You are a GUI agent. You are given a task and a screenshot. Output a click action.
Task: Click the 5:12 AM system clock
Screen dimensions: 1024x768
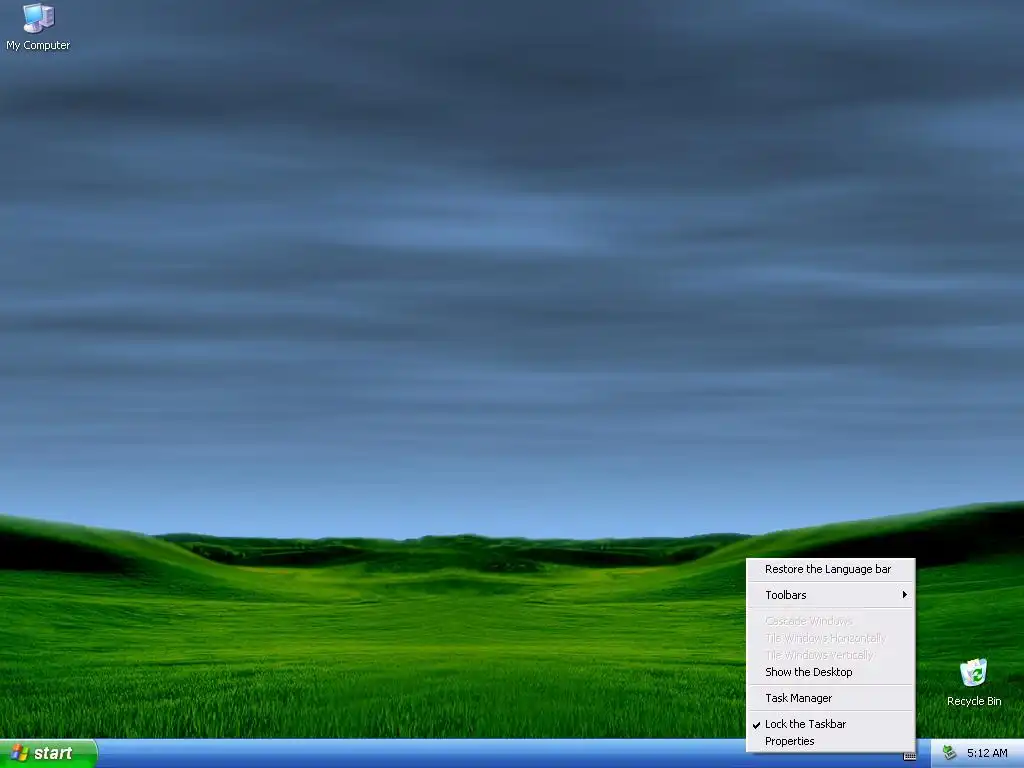(987, 753)
